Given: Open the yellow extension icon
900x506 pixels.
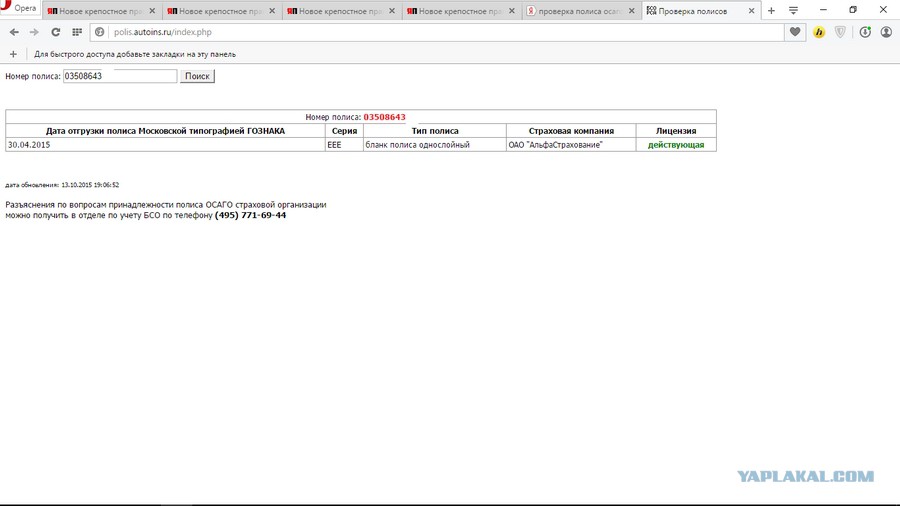Looking at the screenshot, I should 819,32.
